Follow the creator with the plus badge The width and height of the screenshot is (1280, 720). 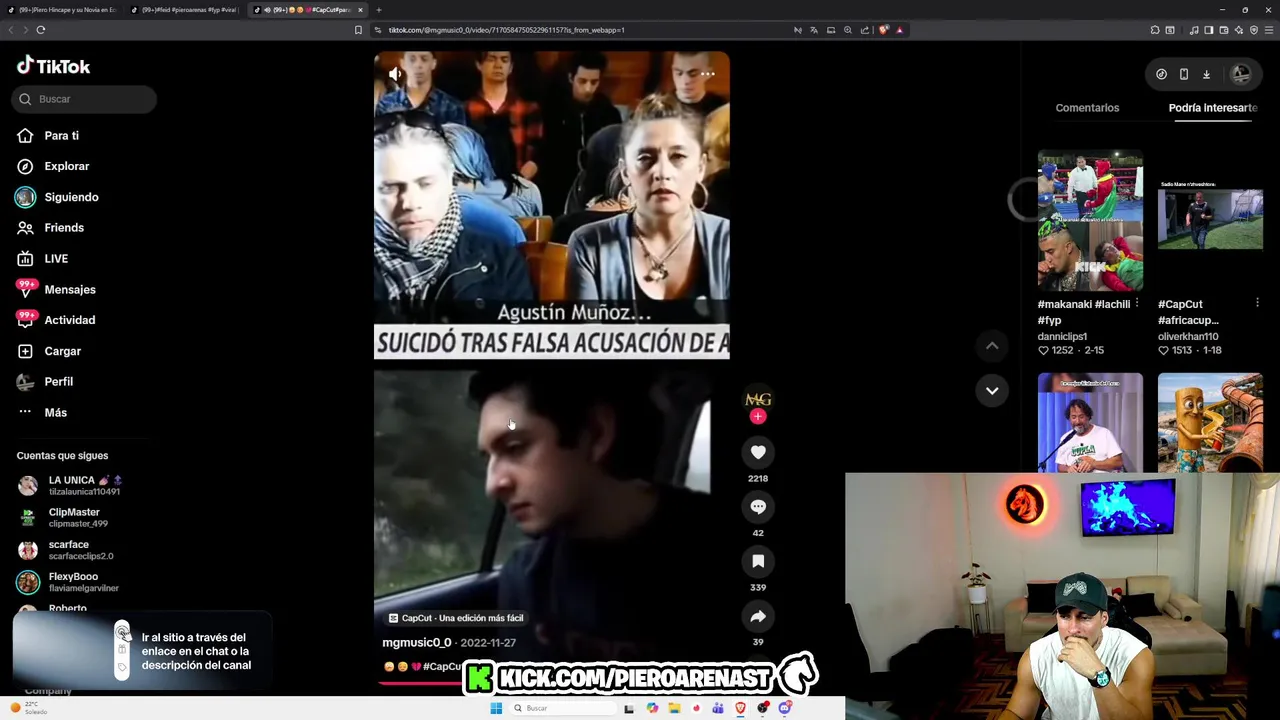[x=758, y=417]
